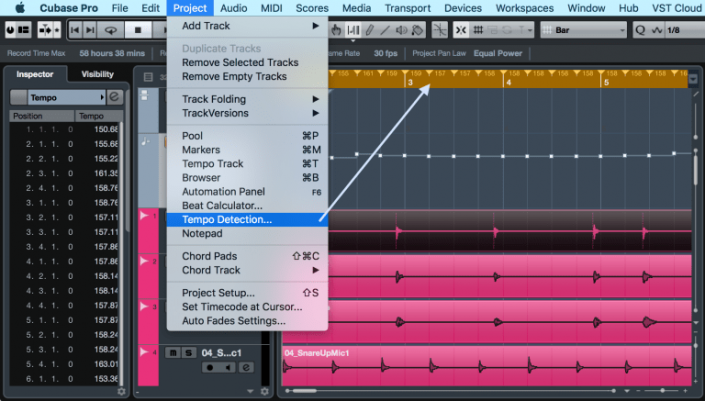Viewport: 705px width, 401px height.
Task: Click the 04_SnareUpMic1 audio event
Action: tap(486, 366)
